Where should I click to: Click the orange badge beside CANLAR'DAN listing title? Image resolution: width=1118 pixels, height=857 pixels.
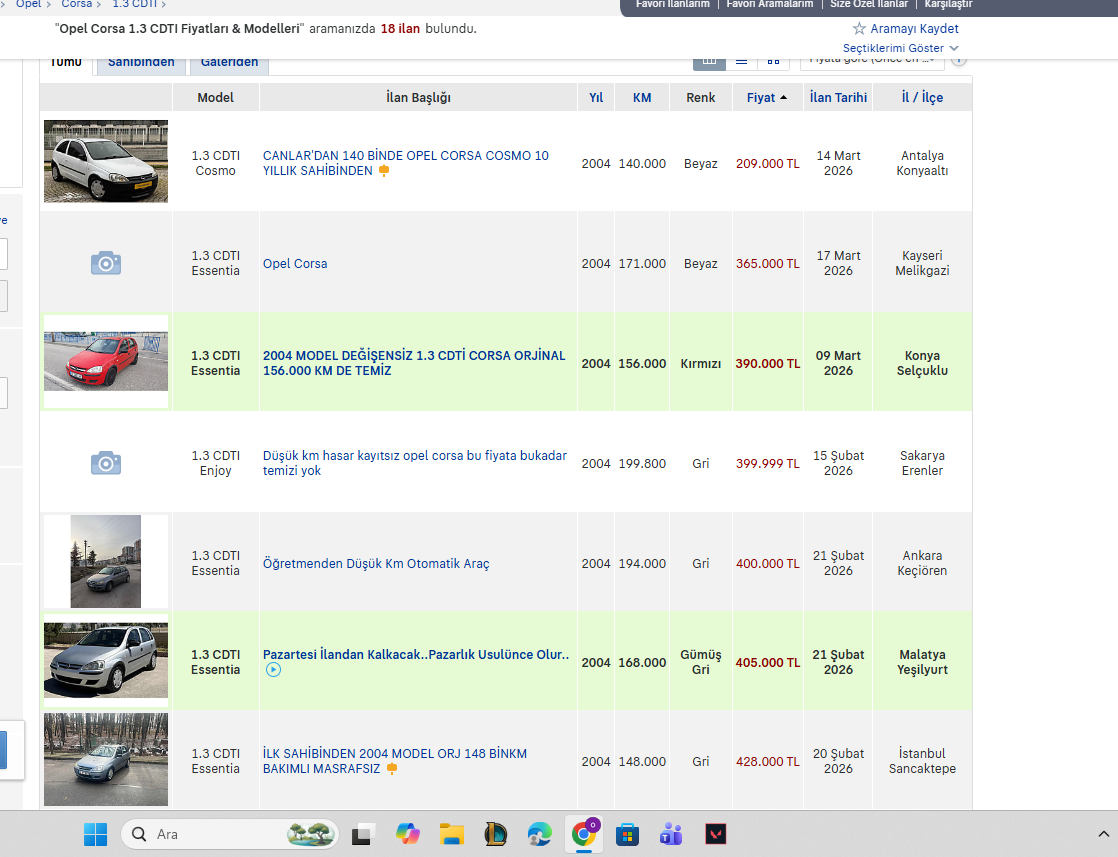(x=384, y=170)
